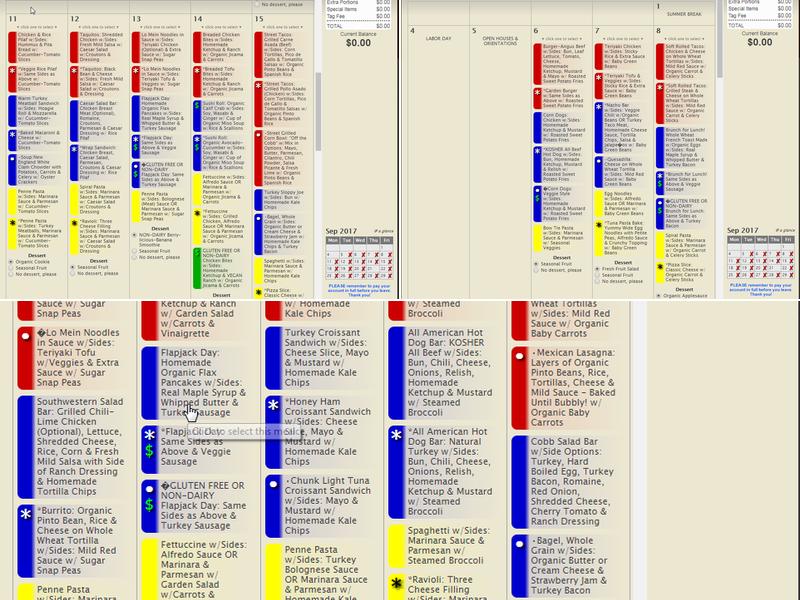The width and height of the screenshot is (800, 600).
Task: Click the sun icon on Tuna Pasta Bake
Action: [x=600, y=223]
